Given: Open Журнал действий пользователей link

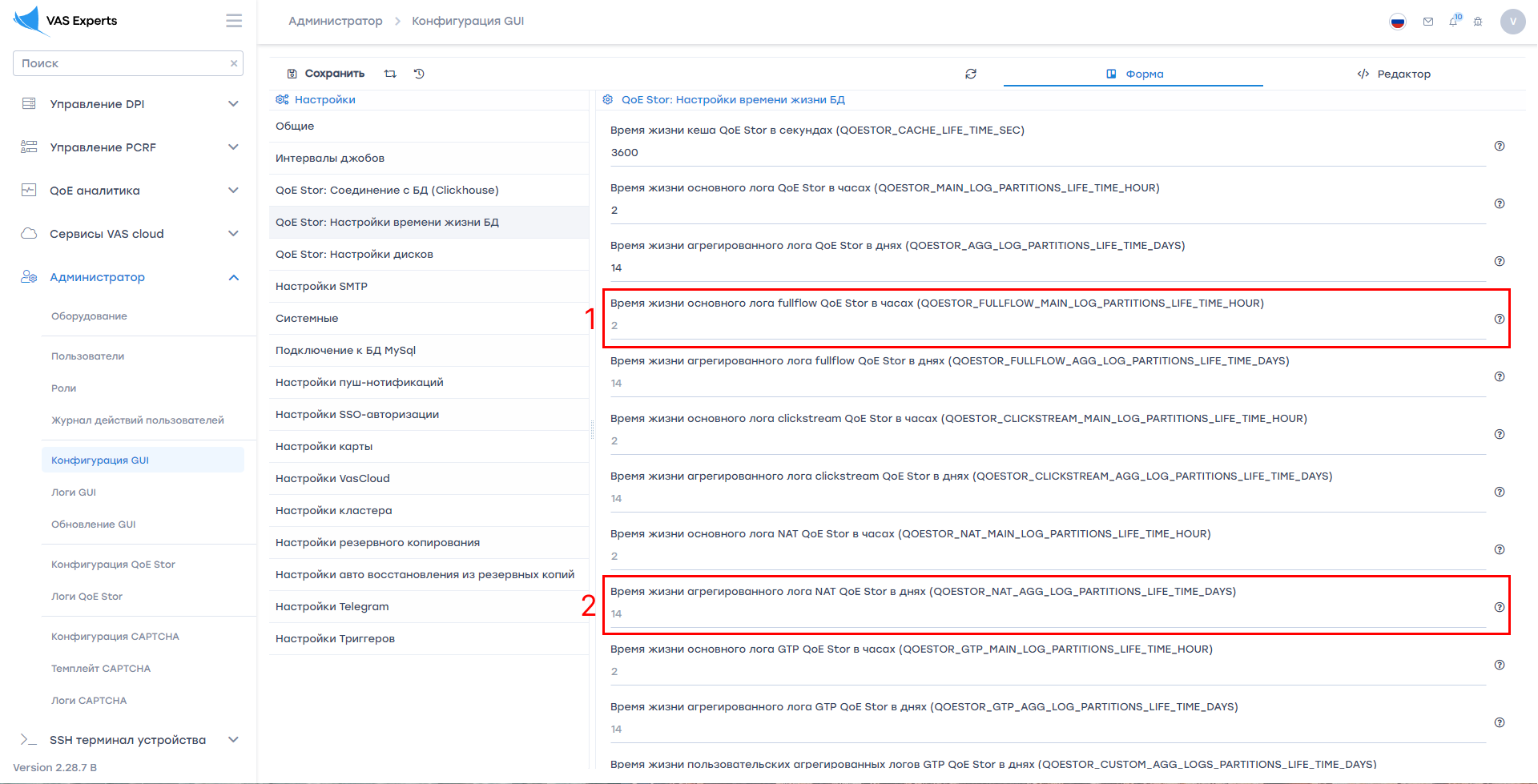Looking at the screenshot, I should 138,420.
